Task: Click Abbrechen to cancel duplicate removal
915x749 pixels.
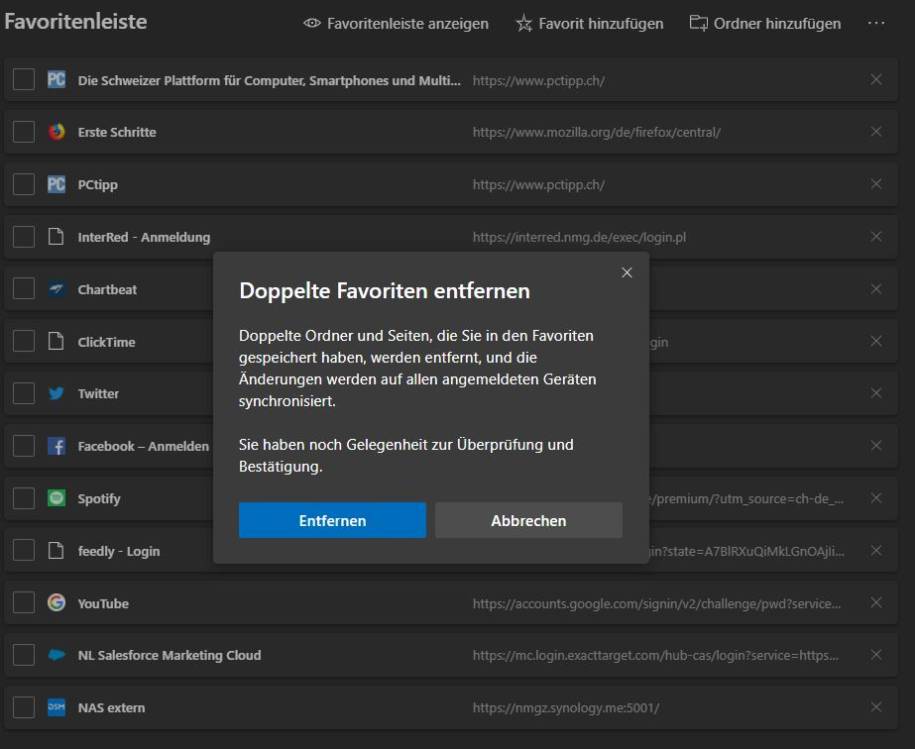Action: 528,520
